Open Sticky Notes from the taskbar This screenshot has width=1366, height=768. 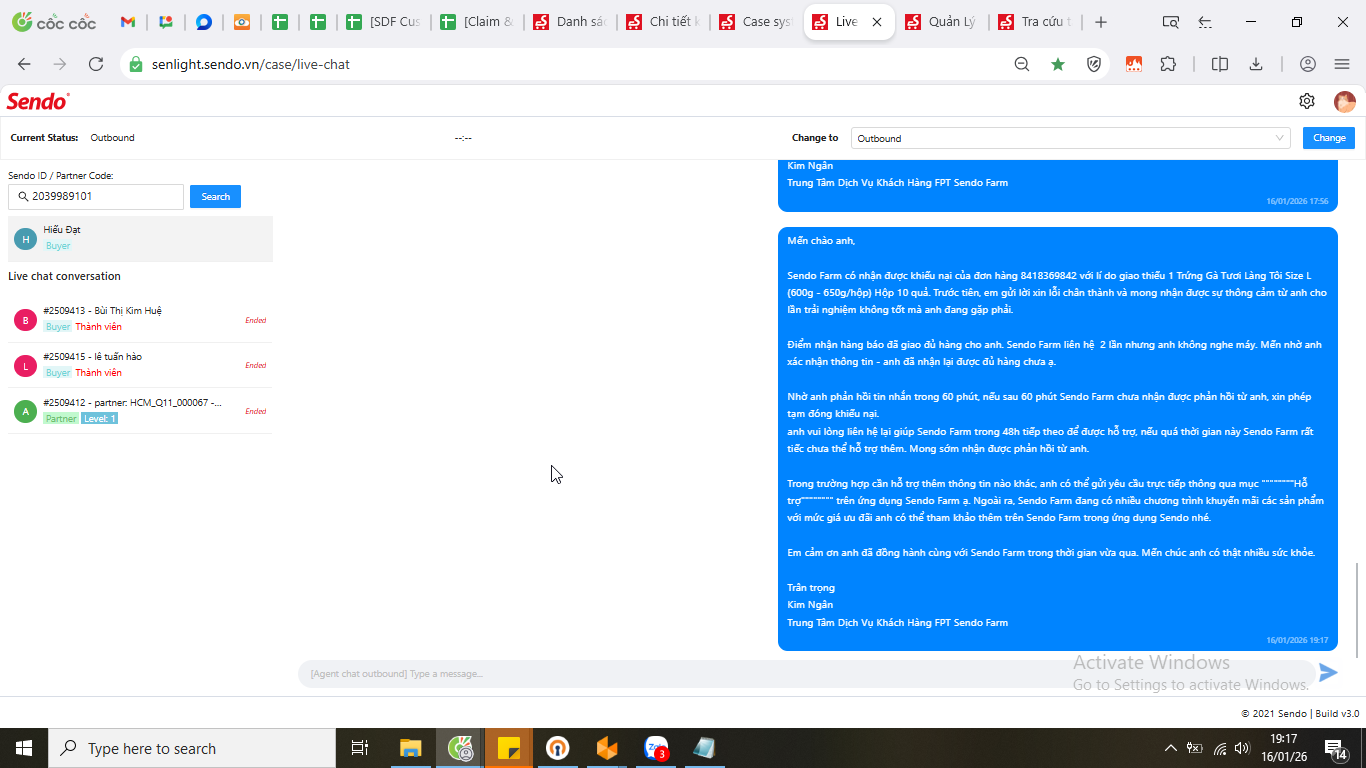pos(508,748)
